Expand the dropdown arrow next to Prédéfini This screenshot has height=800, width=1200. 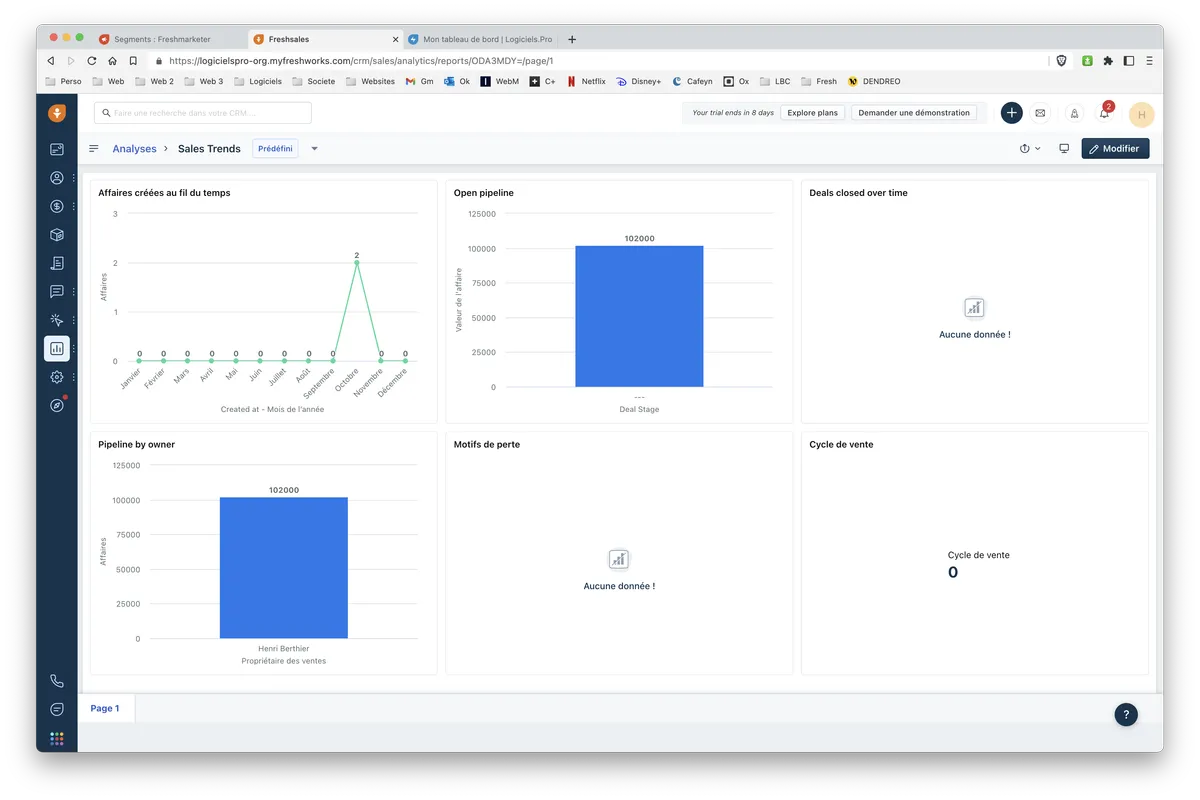point(314,149)
